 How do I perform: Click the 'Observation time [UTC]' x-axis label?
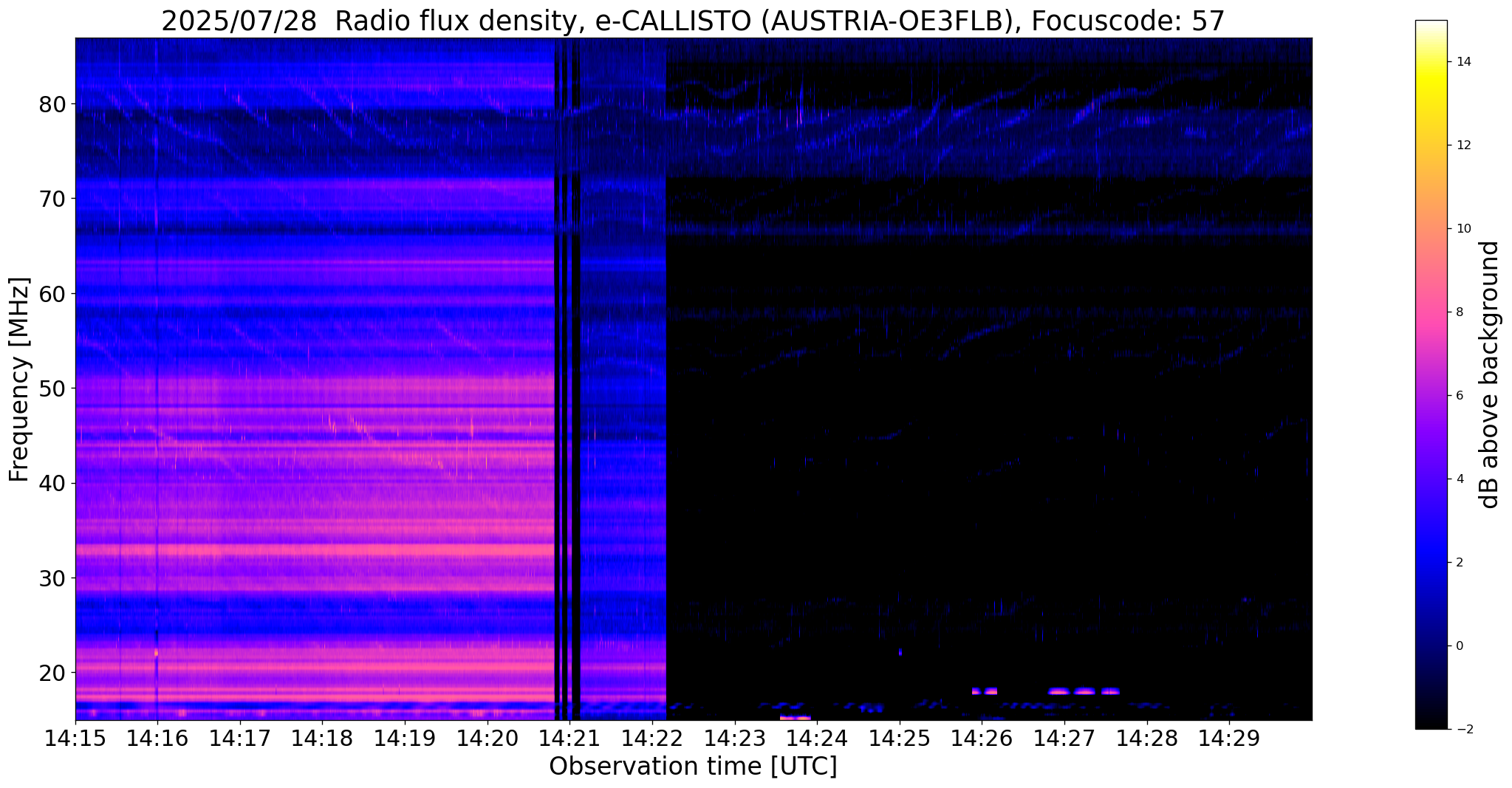coord(693,767)
